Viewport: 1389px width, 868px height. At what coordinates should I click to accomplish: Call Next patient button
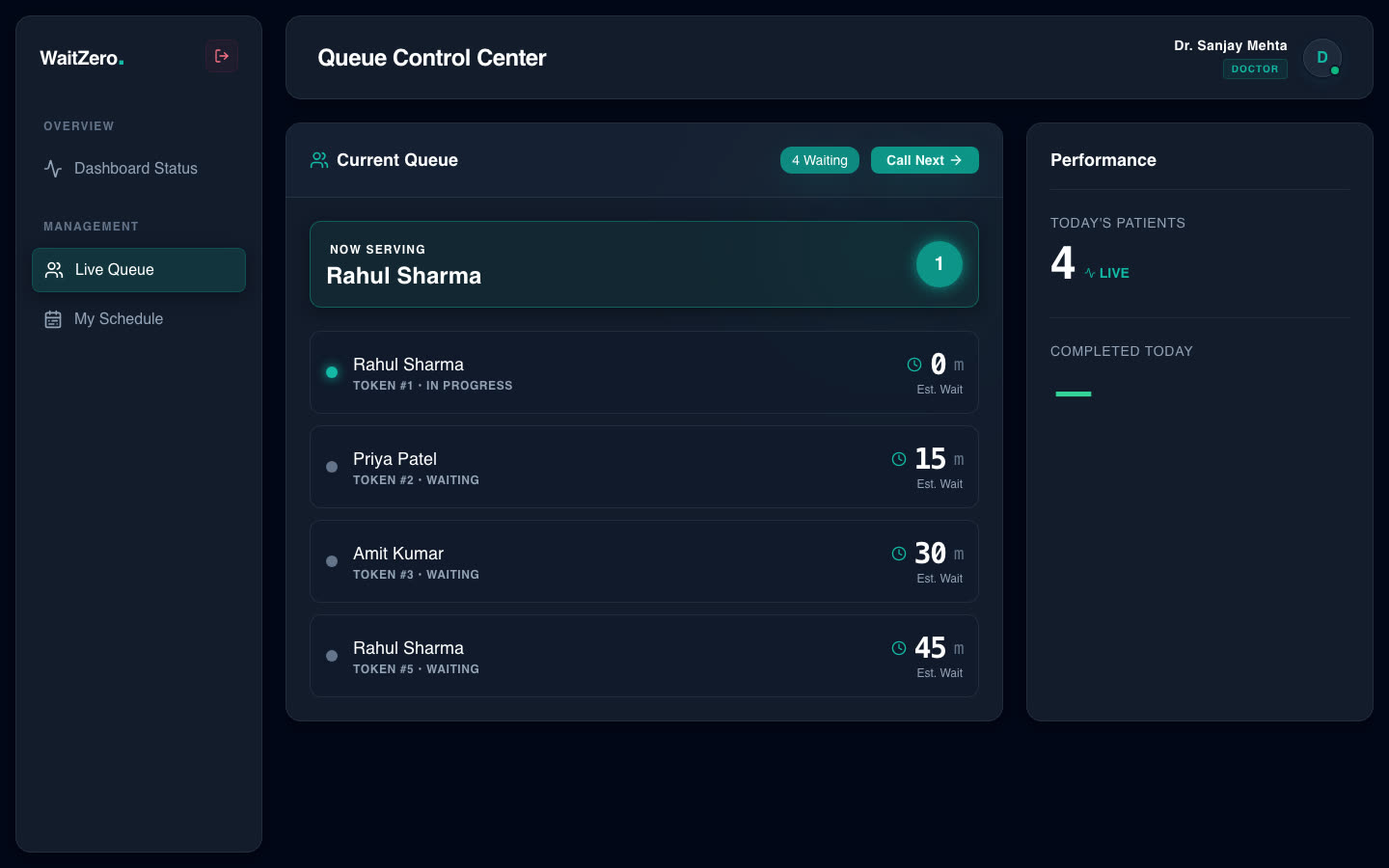point(925,160)
